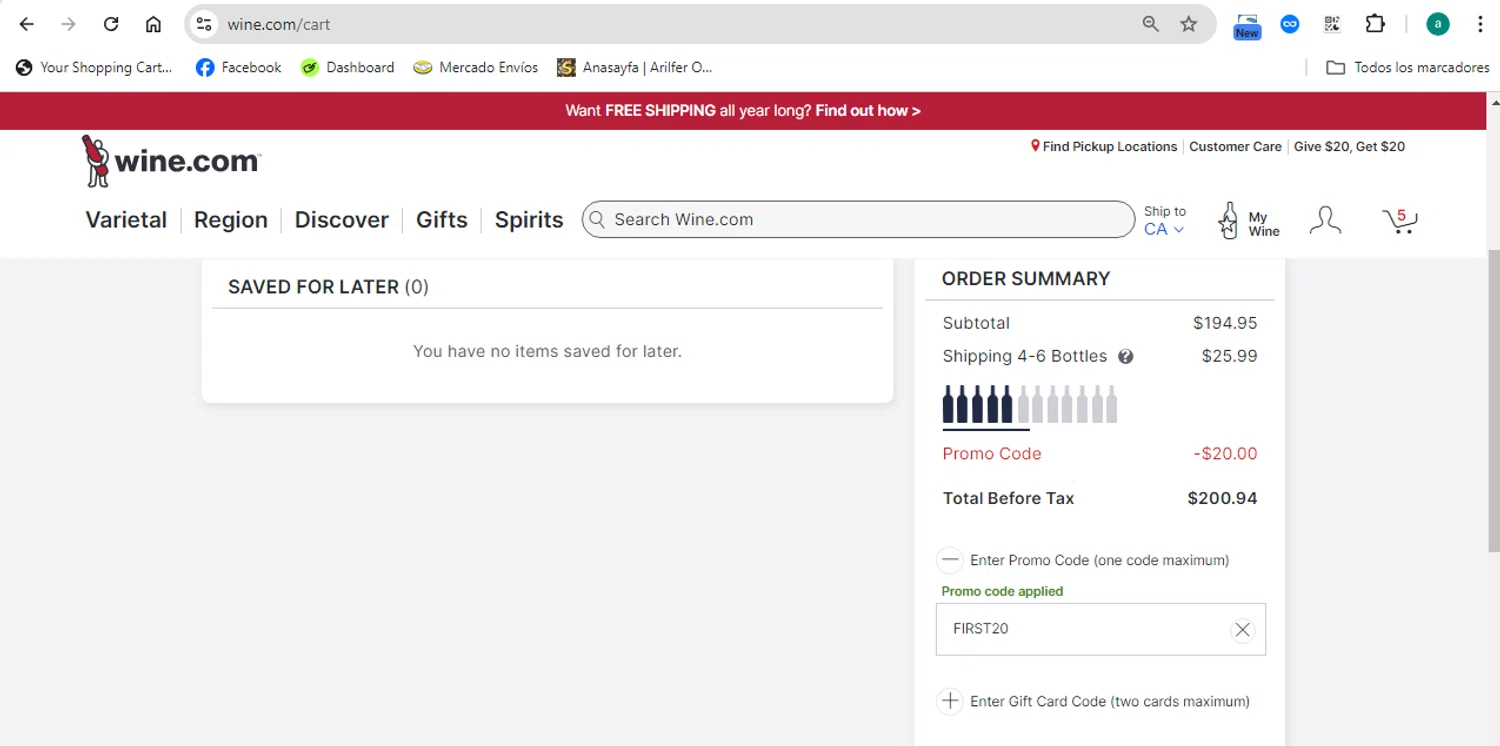
Task: Open Todos los marcadores folder
Action: tap(1407, 67)
